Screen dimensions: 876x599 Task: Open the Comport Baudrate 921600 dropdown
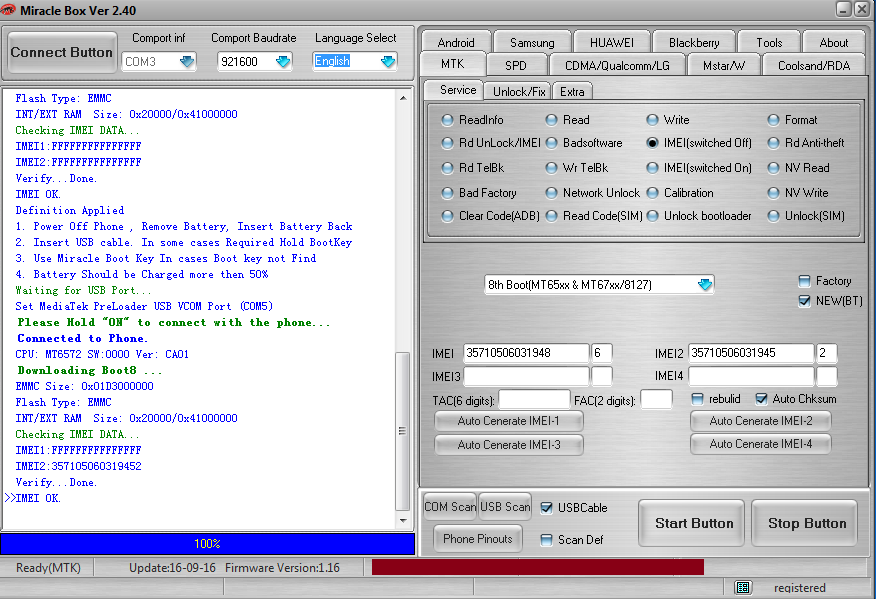[x=283, y=61]
